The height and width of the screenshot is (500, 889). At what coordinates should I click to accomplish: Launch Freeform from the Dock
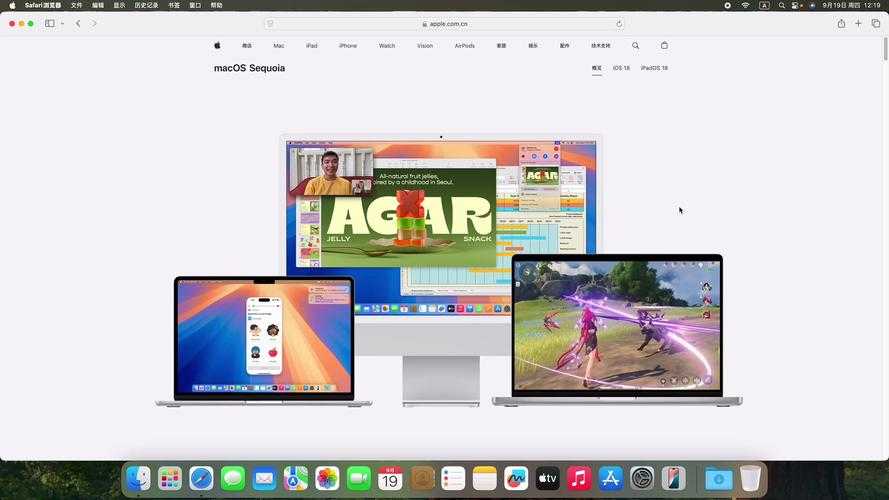[516, 479]
